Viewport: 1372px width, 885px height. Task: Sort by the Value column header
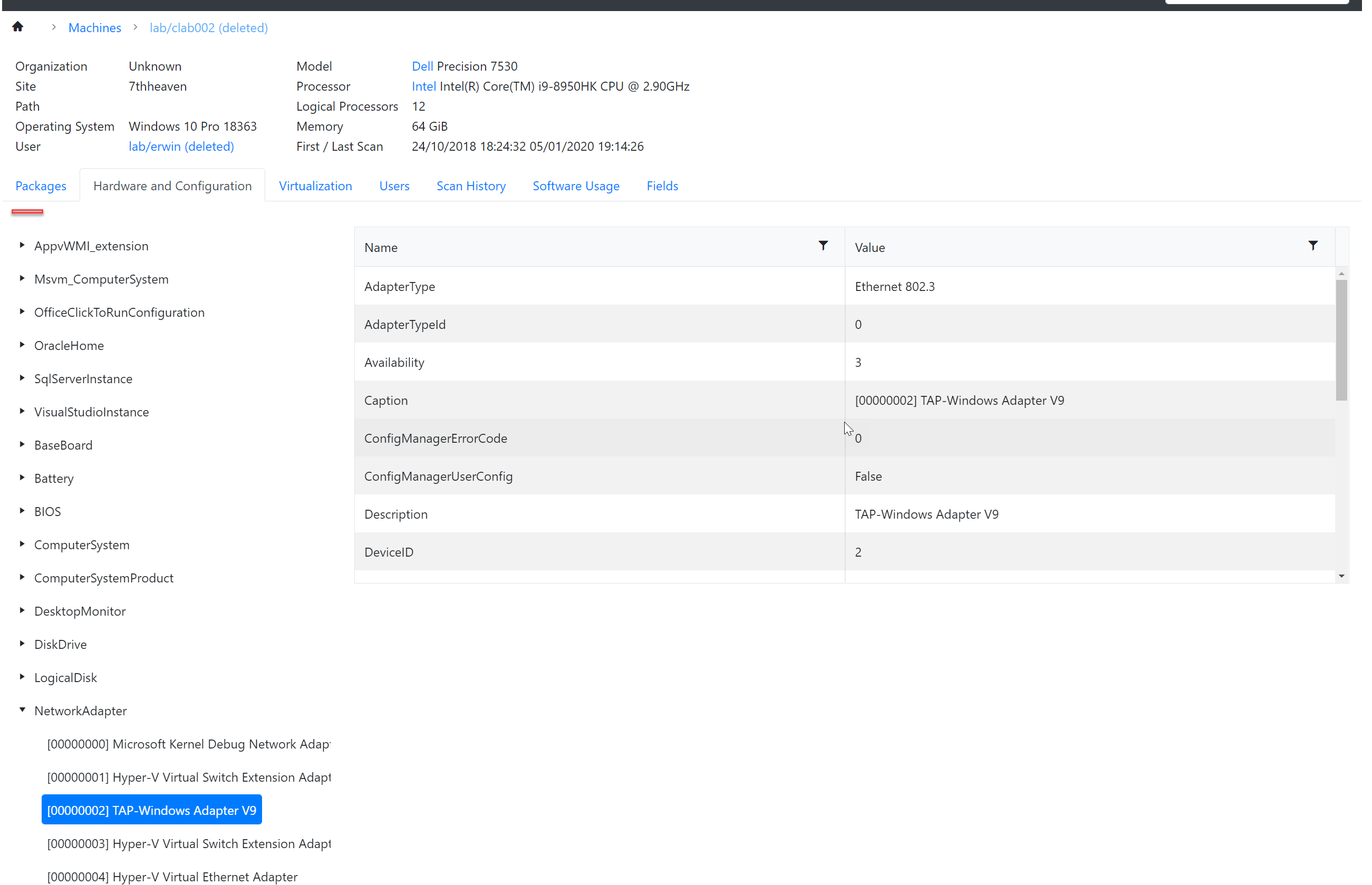coord(869,247)
